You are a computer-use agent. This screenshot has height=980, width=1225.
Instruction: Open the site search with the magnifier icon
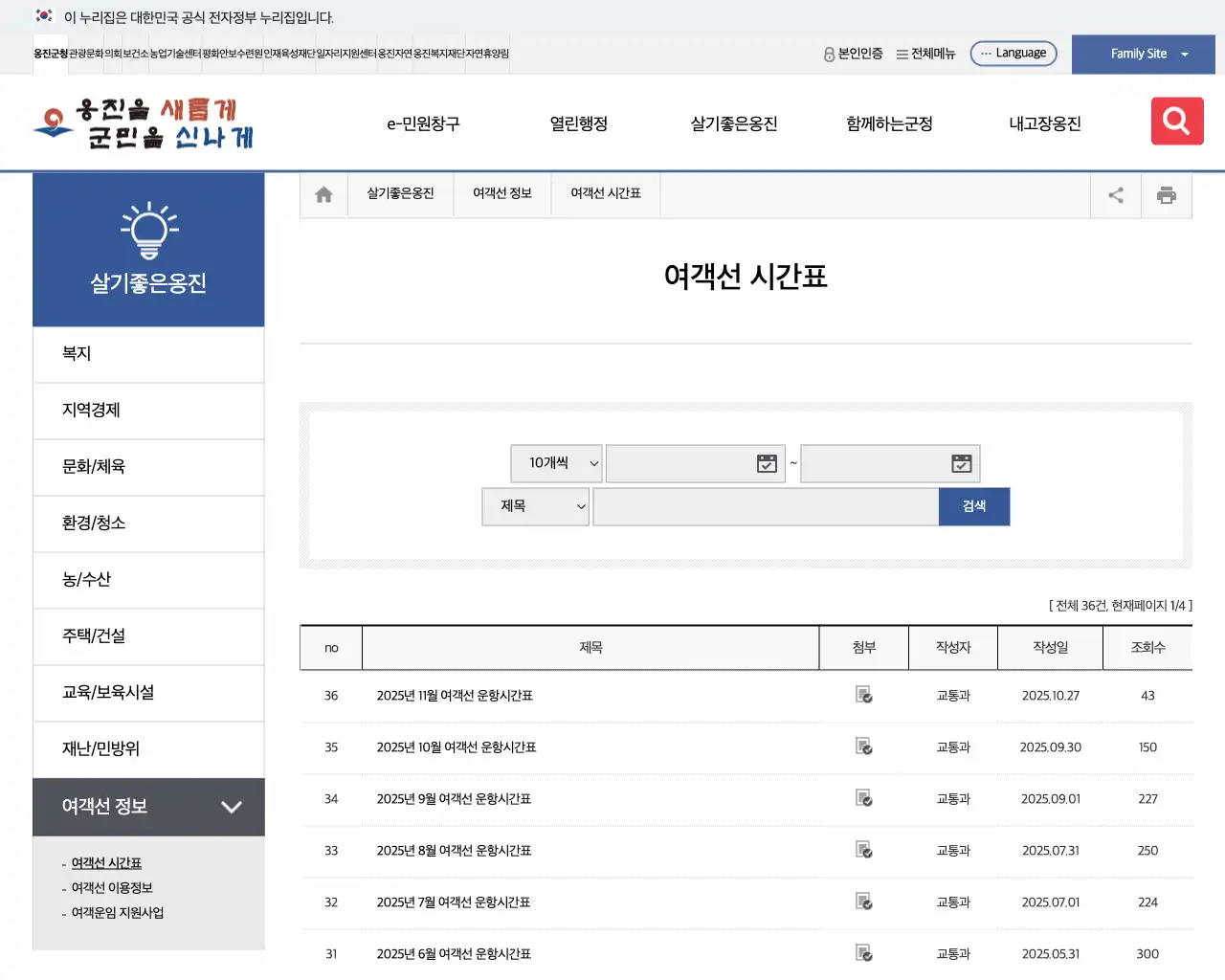[x=1176, y=122]
